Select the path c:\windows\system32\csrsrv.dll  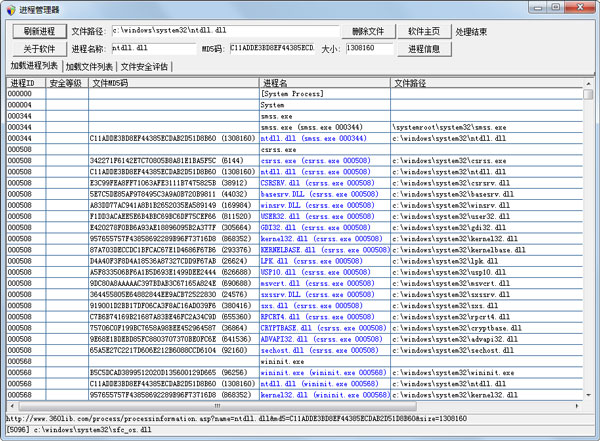[x=451, y=183]
